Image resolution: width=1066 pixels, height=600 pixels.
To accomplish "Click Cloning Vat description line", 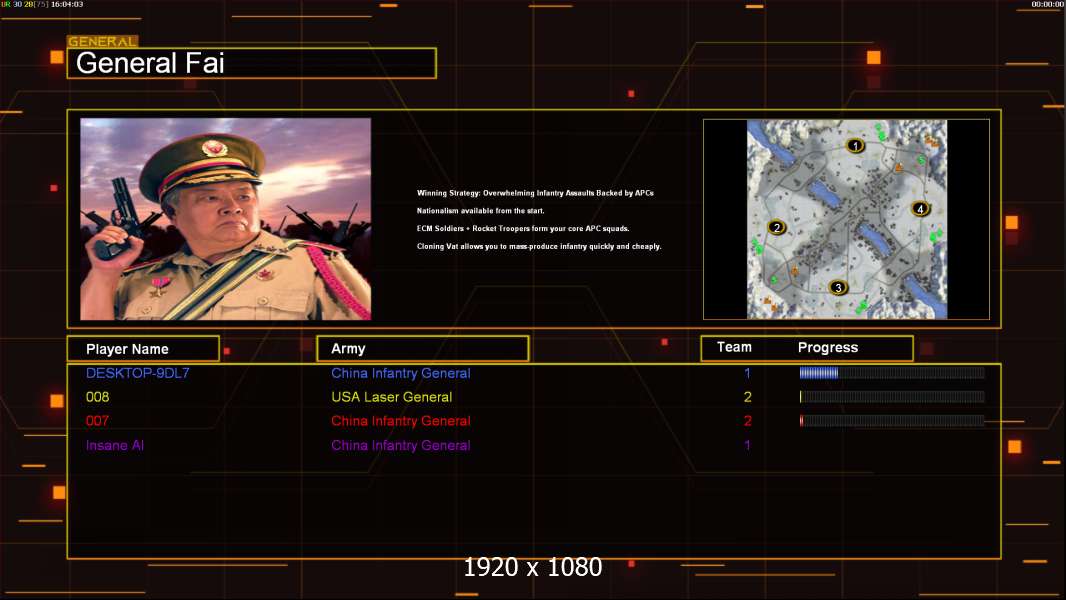I will click(x=539, y=246).
